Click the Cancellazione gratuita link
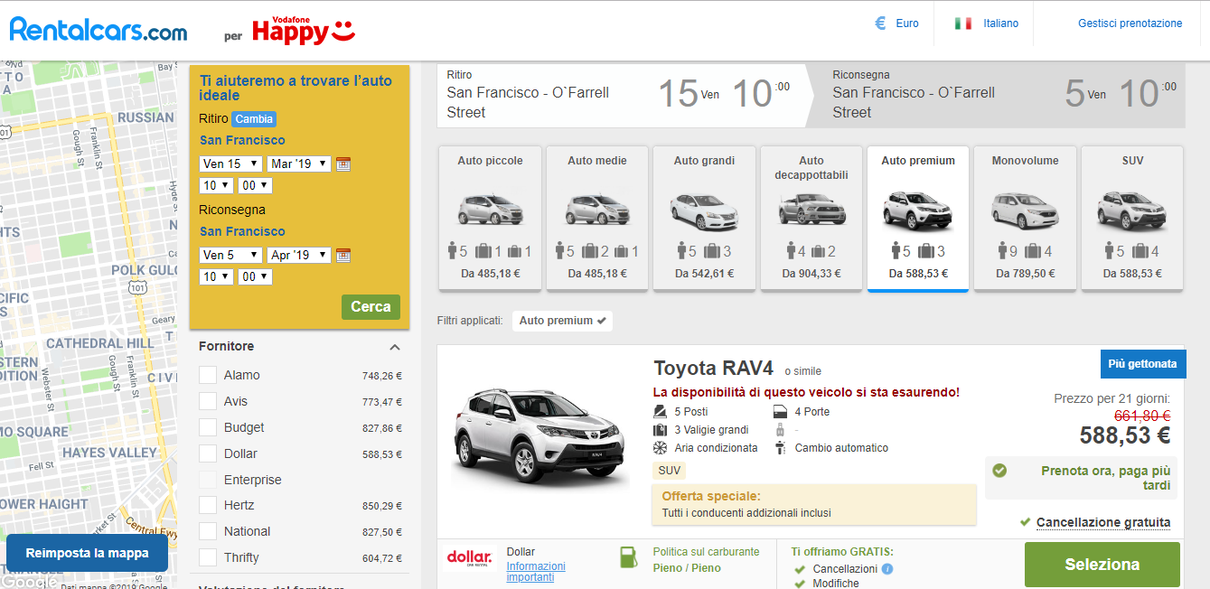This screenshot has width=1210, height=589. pyautogui.click(x=1103, y=522)
